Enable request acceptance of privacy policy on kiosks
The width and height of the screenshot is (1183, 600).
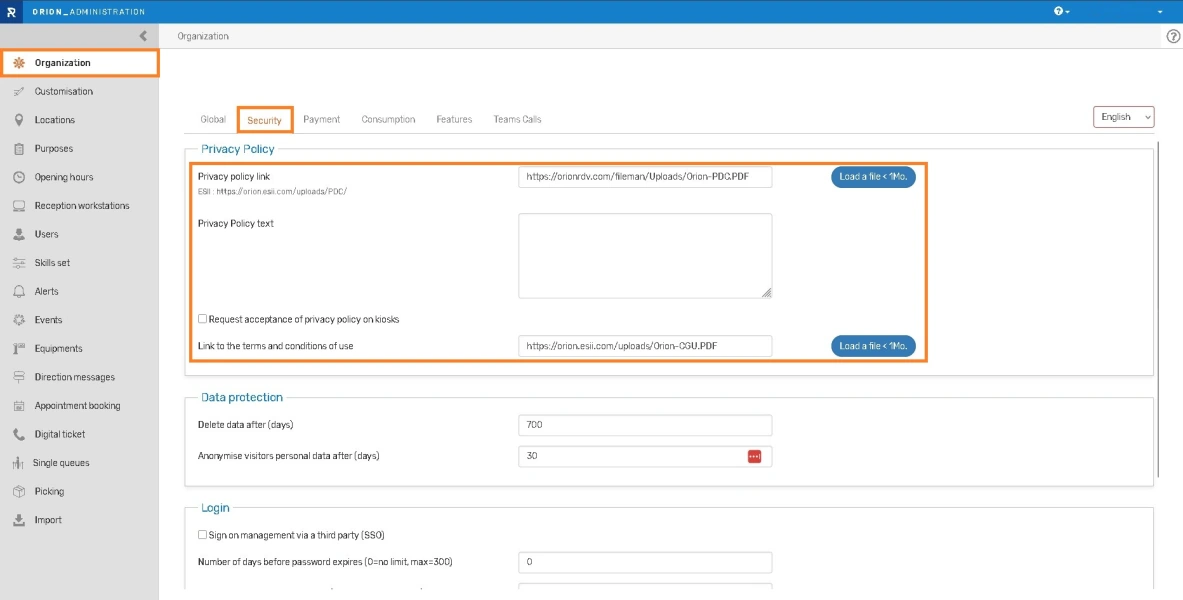(203, 319)
